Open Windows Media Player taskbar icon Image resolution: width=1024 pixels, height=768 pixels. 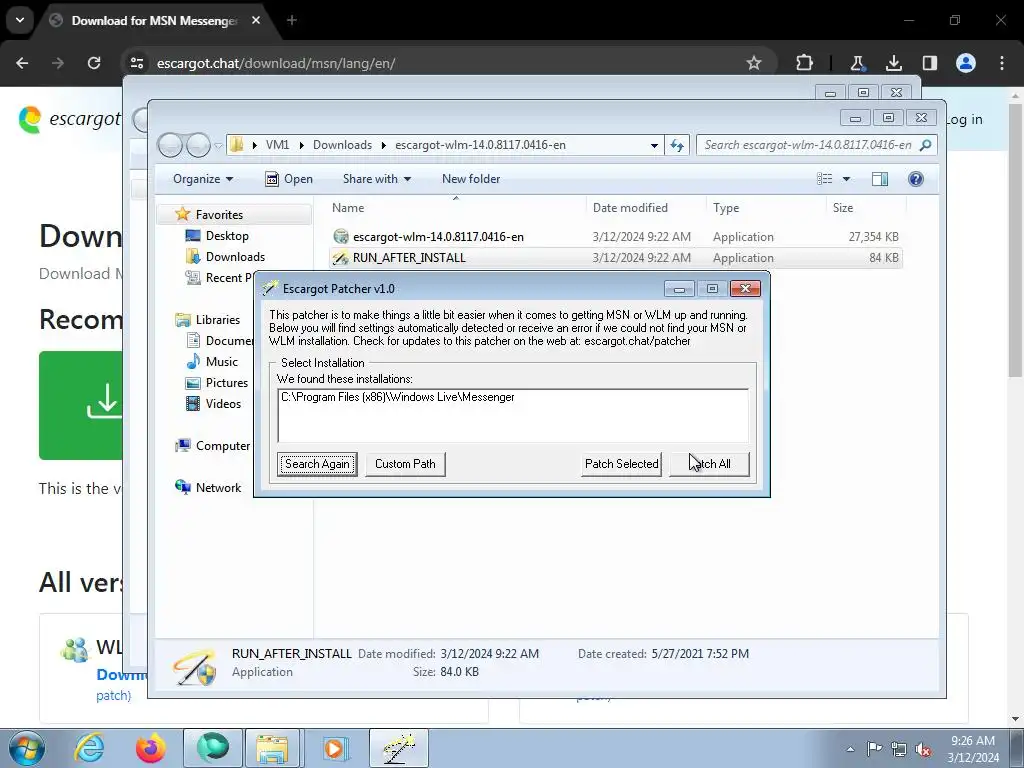point(335,748)
